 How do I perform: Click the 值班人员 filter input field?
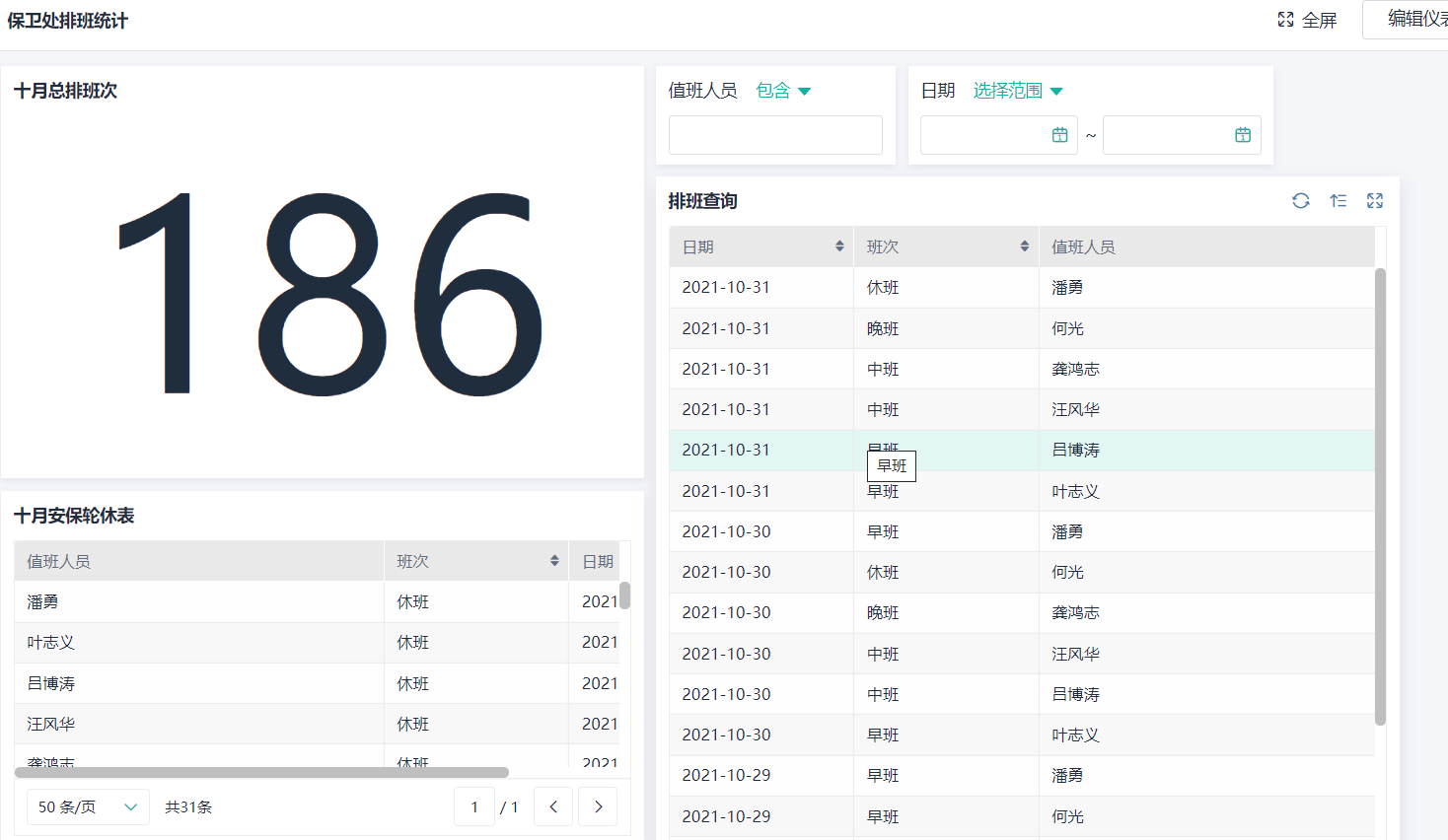(x=775, y=135)
